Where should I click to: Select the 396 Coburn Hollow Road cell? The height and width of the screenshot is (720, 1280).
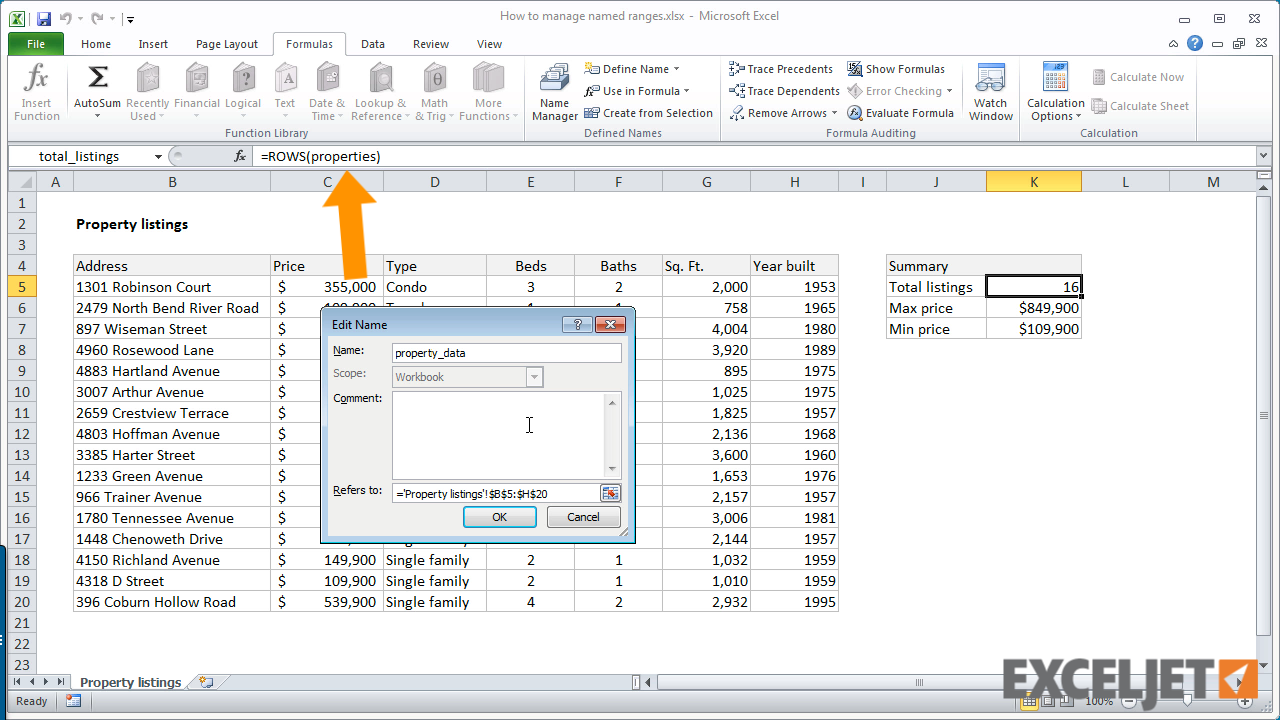(x=172, y=602)
